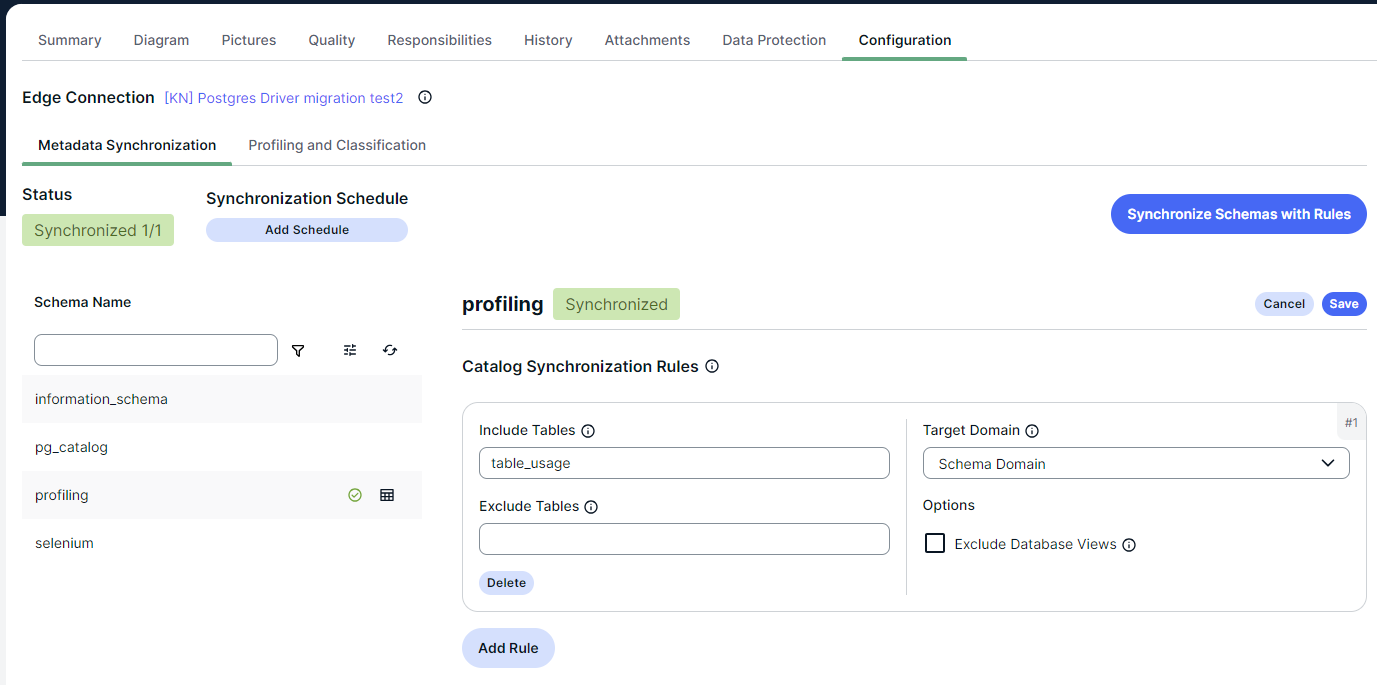Click the info icon beside Include Tables

(588, 431)
